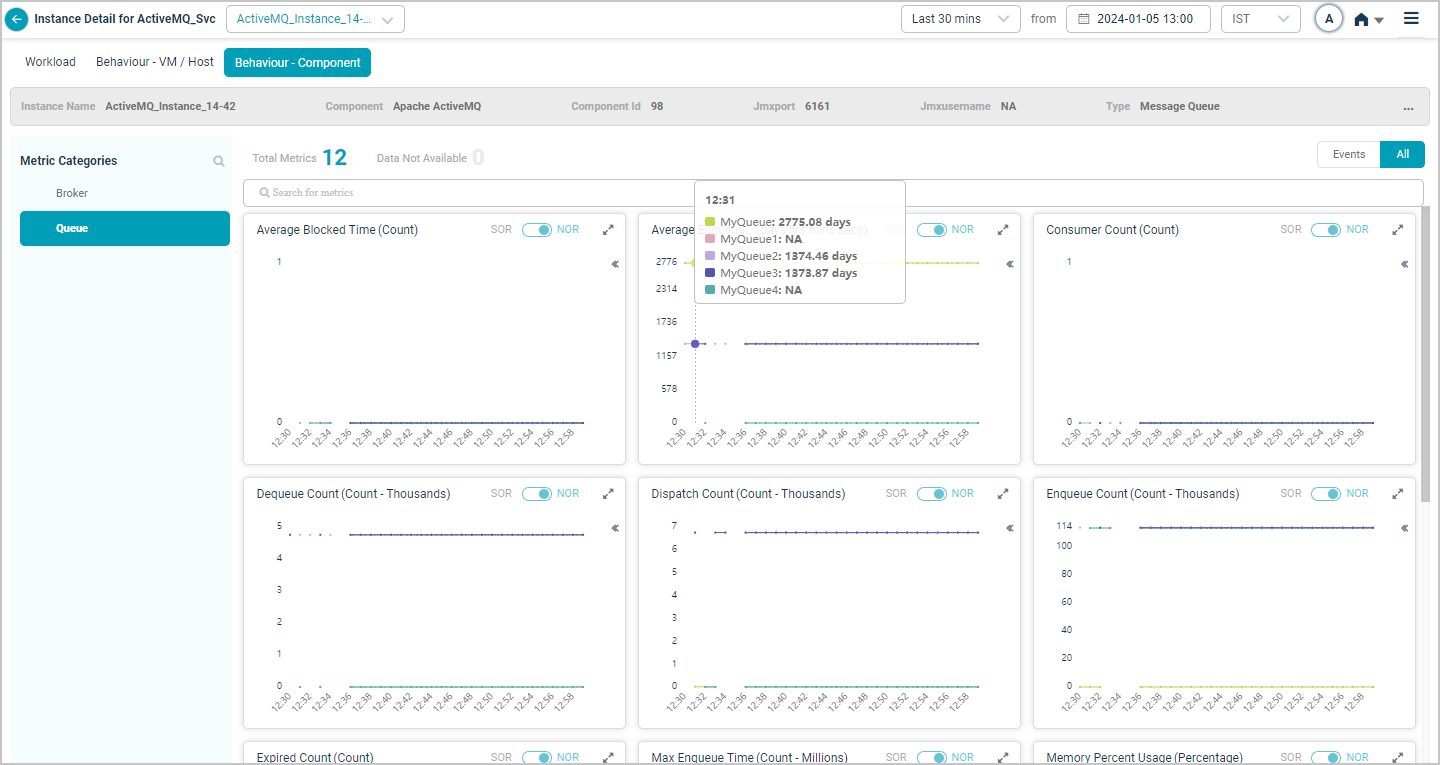Expand the Consumer Count chart fullscreen

click(x=1398, y=230)
